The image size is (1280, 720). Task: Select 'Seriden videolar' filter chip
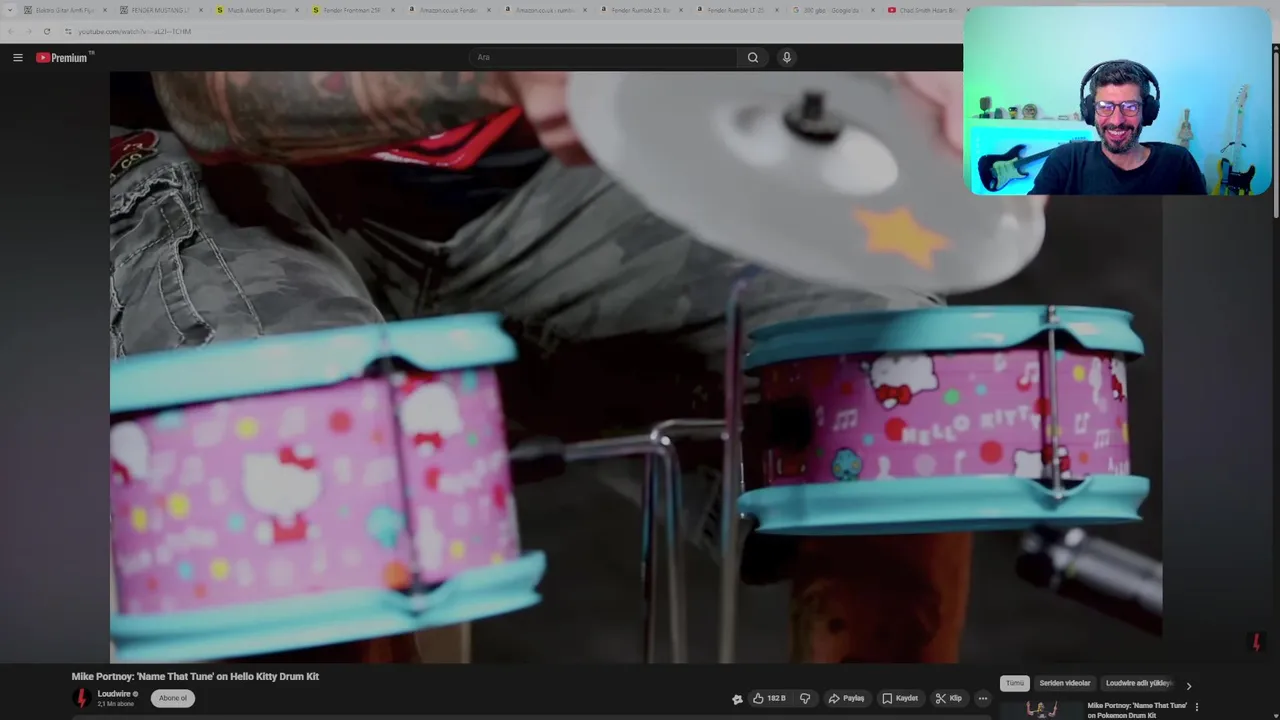[1065, 683]
